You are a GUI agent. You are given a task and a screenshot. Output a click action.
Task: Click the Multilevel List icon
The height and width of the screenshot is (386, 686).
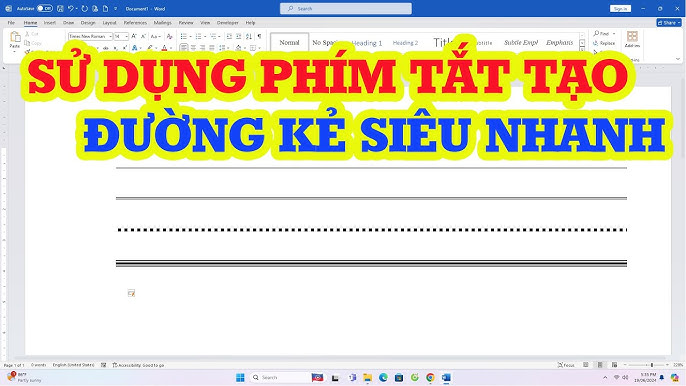213,36
